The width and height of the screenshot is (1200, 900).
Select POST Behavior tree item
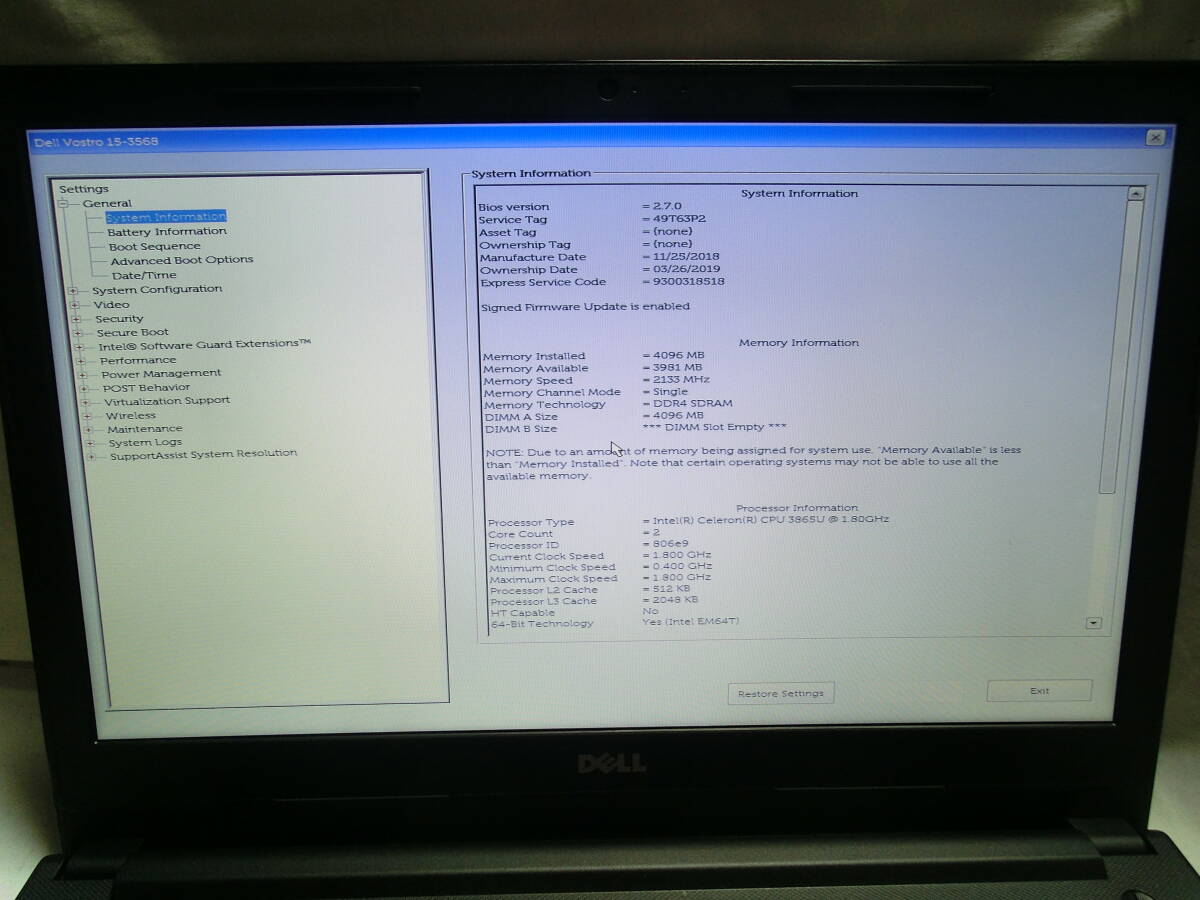click(147, 387)
